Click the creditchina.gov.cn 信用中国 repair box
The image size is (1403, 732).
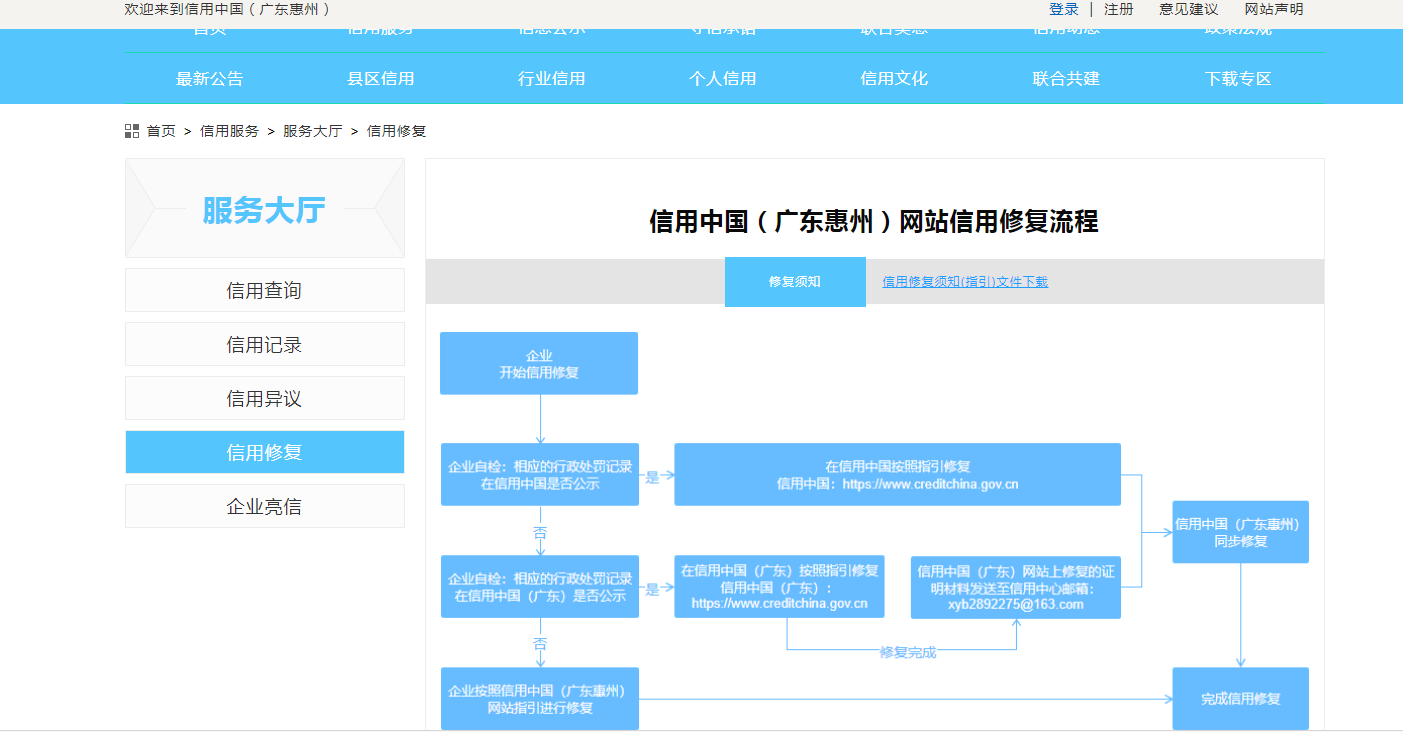point(897,474)
